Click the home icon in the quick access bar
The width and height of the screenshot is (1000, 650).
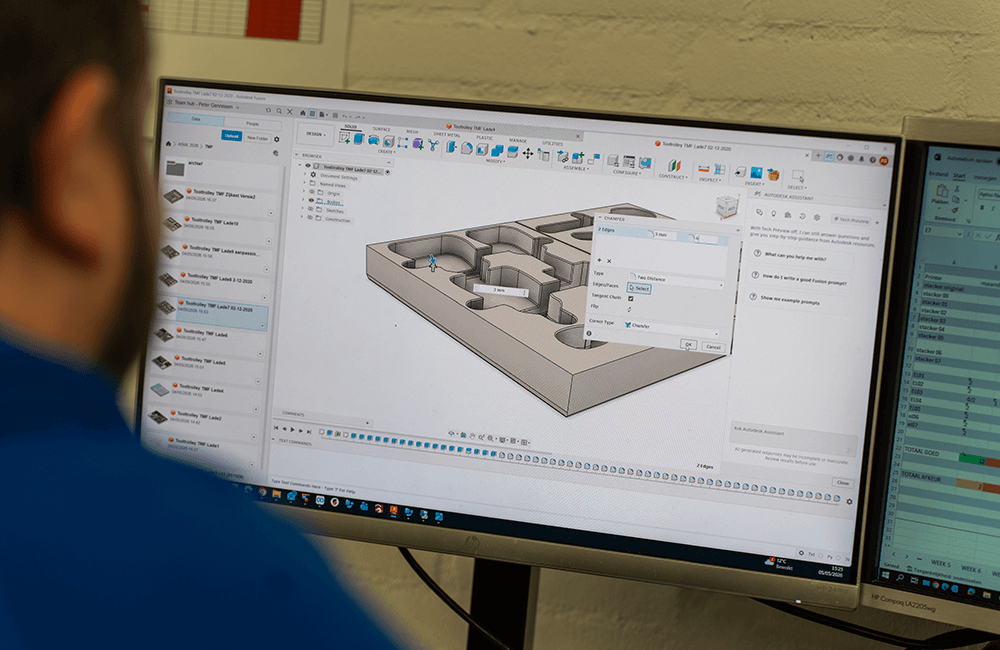[303, 113]
